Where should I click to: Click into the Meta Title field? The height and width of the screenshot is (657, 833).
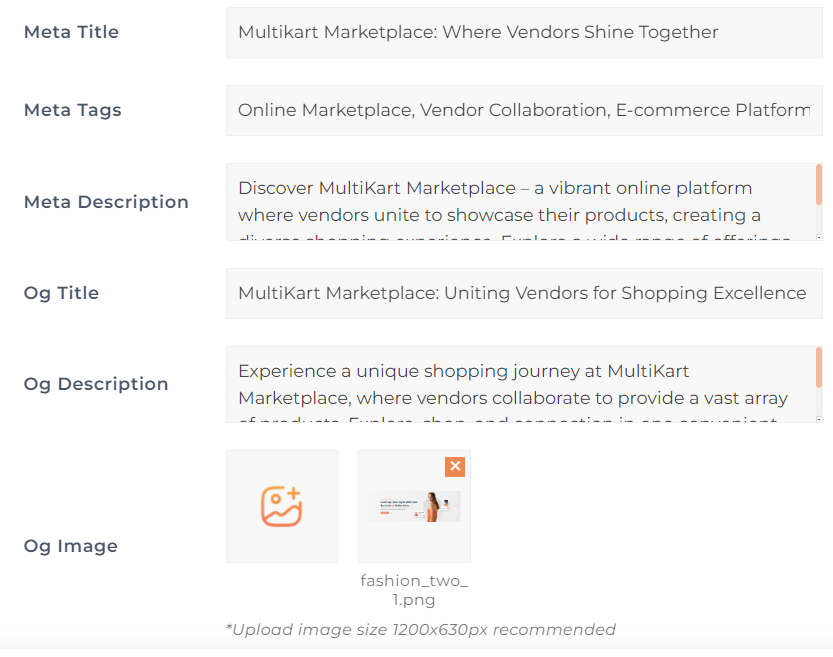click(x=524, y=32)
